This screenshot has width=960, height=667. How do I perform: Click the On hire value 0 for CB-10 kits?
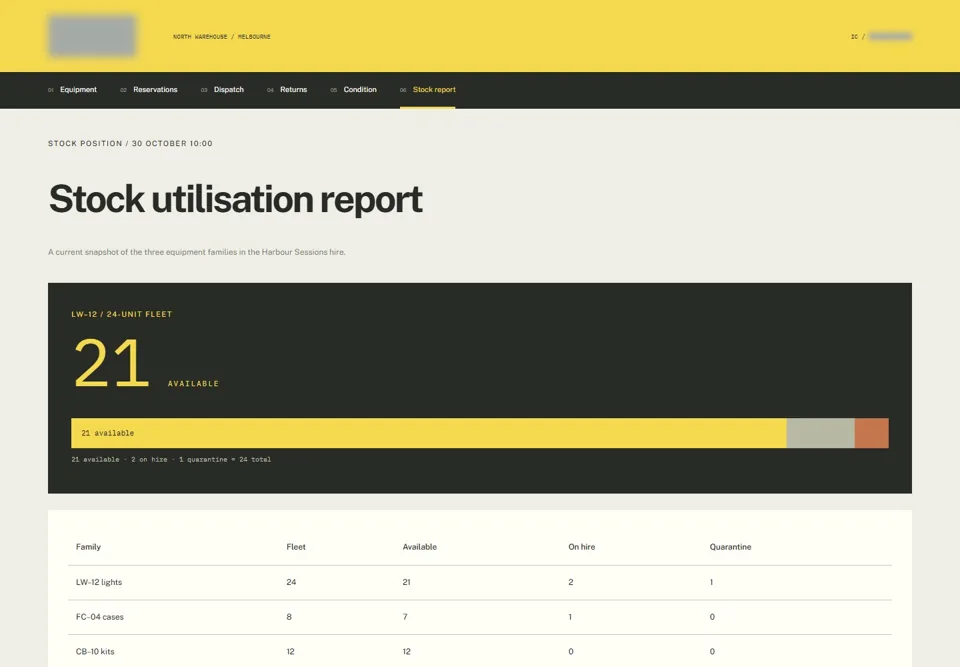[571, 652]
